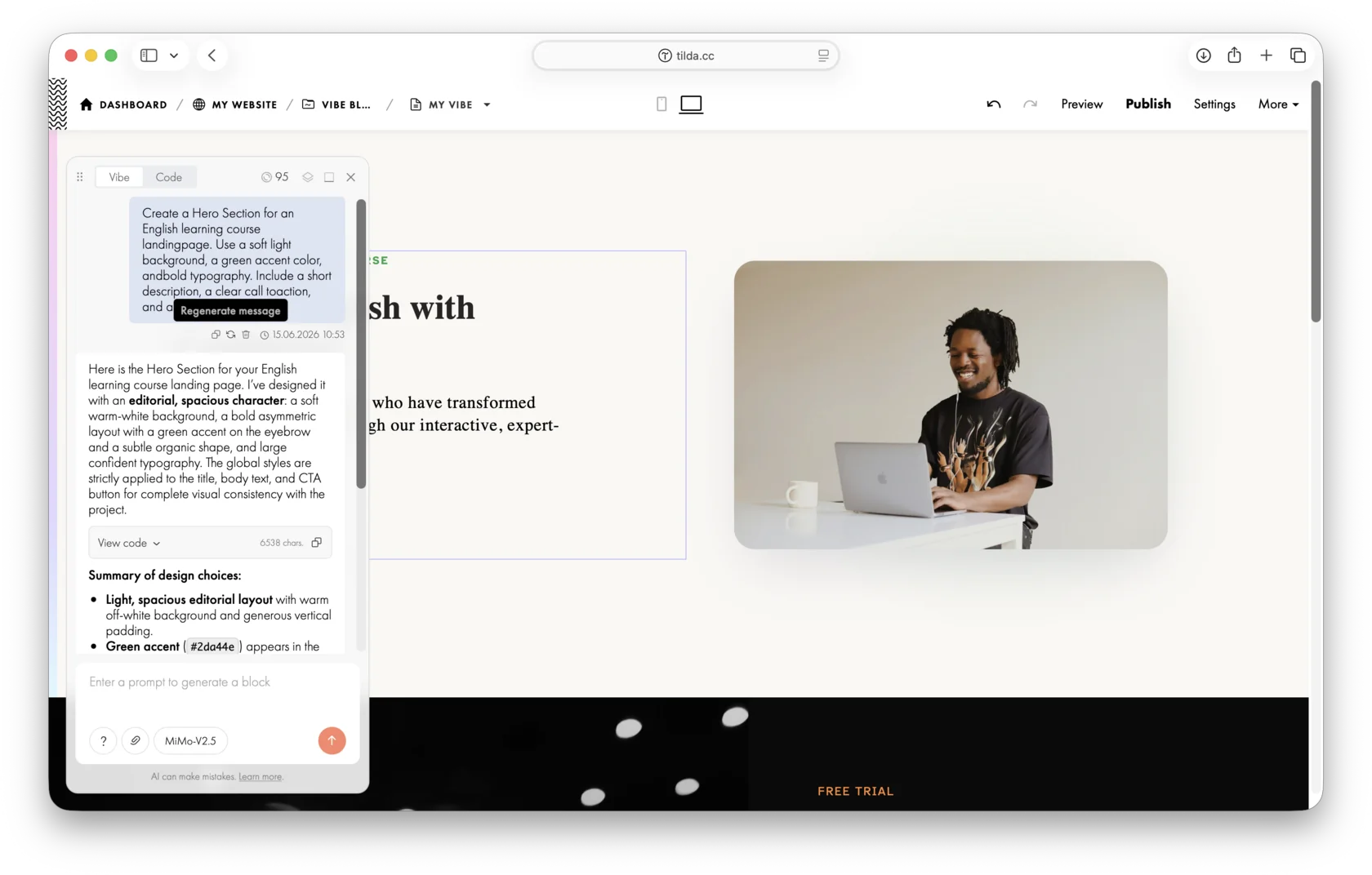This screenshot has width=1372, height=875.
Task: Click the tilda.cc address bar
Action: coord(686,56)
